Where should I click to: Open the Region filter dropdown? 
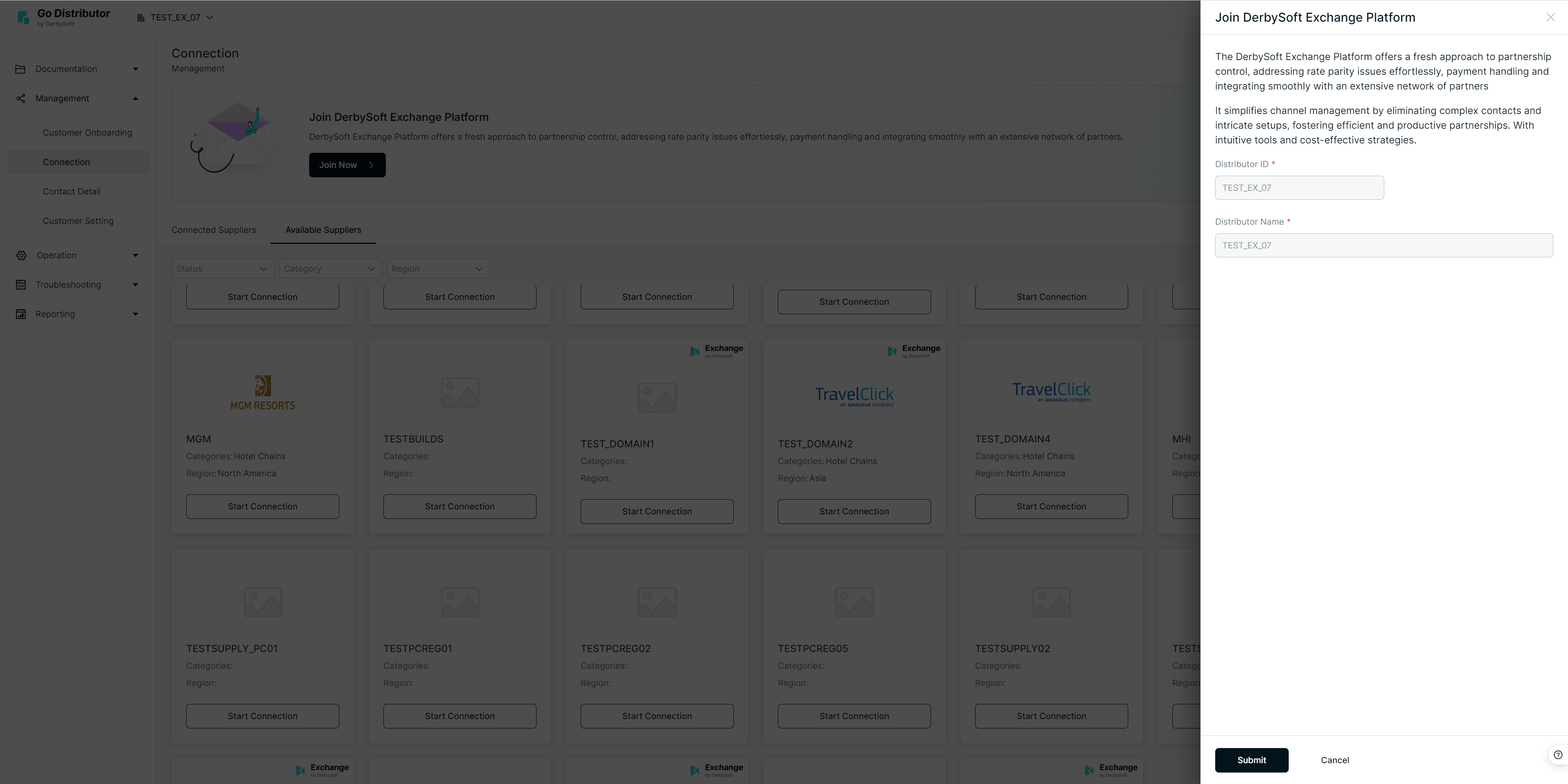[438, 269]
